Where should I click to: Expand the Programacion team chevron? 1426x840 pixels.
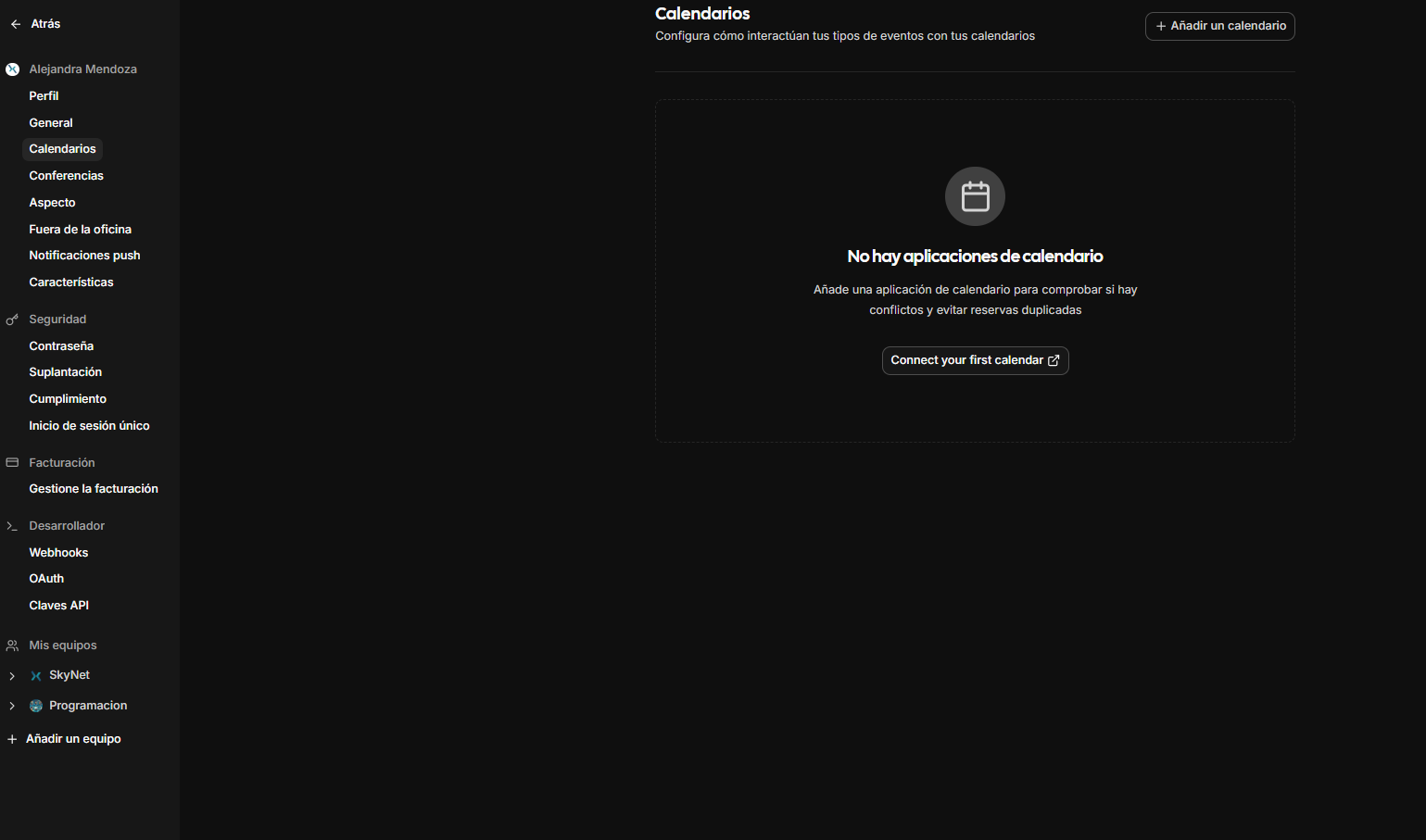click(12, 706)
